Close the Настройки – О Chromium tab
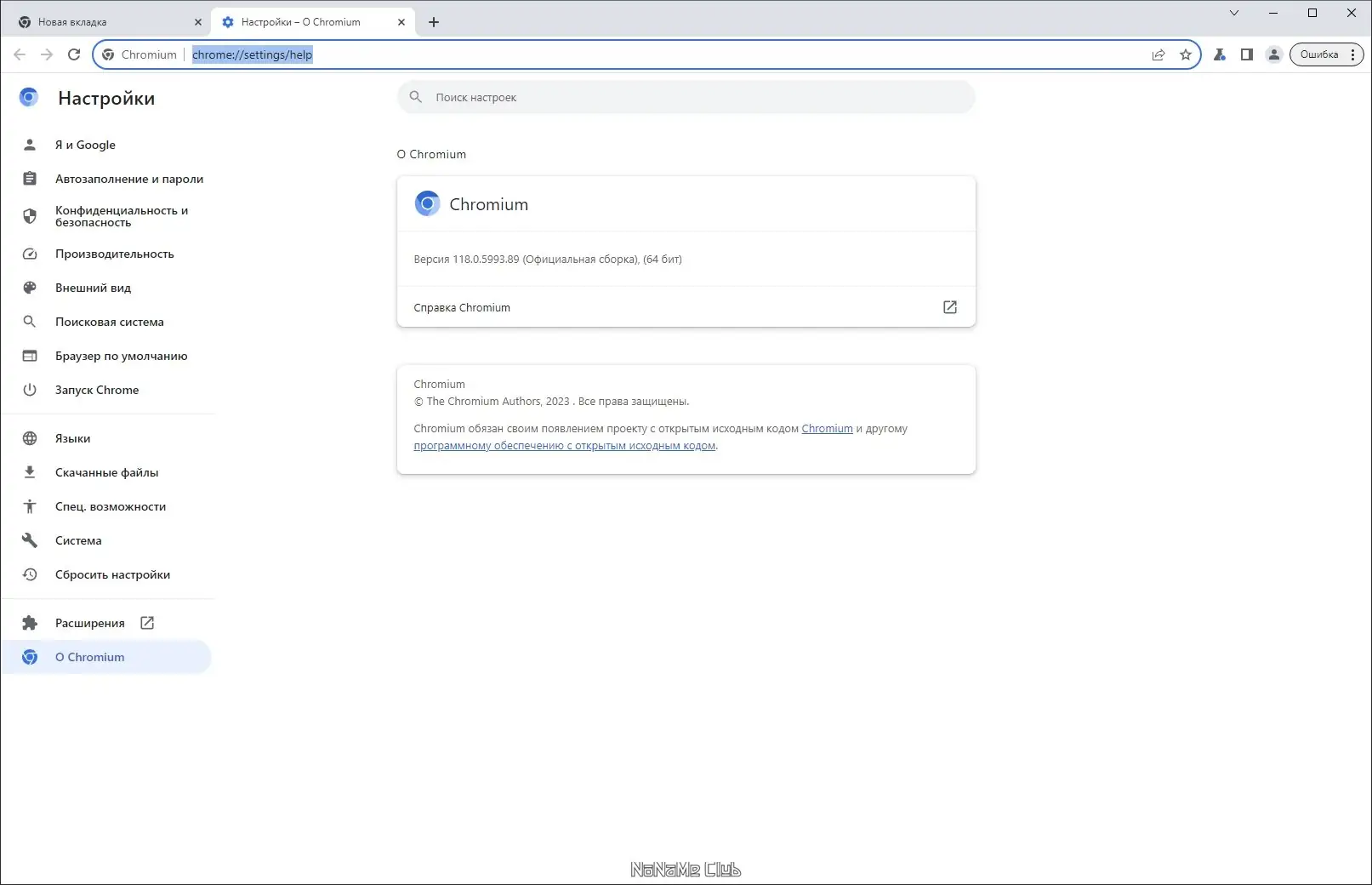The image size is (1372, 885). pos(401,22)
